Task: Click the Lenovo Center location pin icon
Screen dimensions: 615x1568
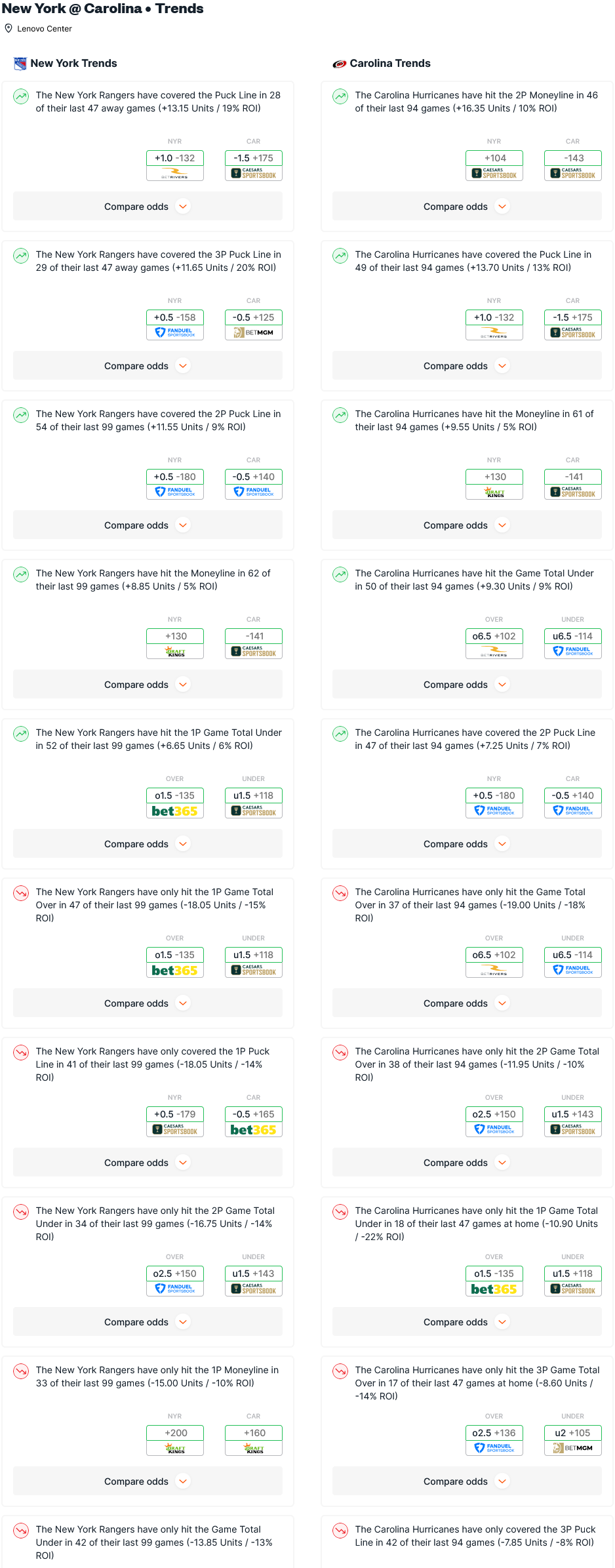Action: click(x=9, y=28)
